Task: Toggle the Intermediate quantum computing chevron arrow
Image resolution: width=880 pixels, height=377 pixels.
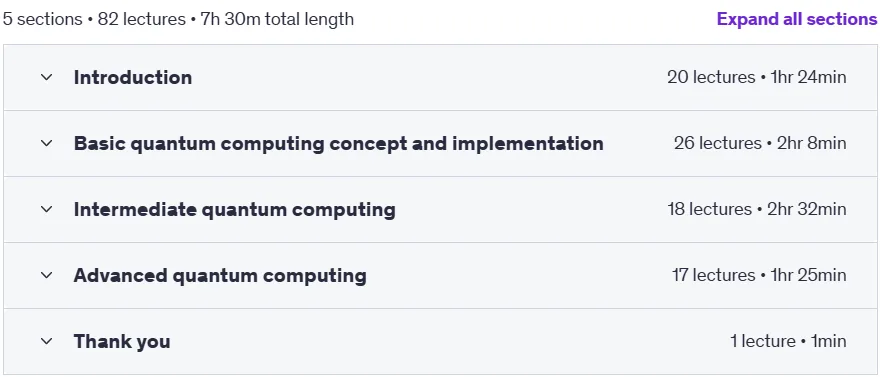Action: click(47, 210)
